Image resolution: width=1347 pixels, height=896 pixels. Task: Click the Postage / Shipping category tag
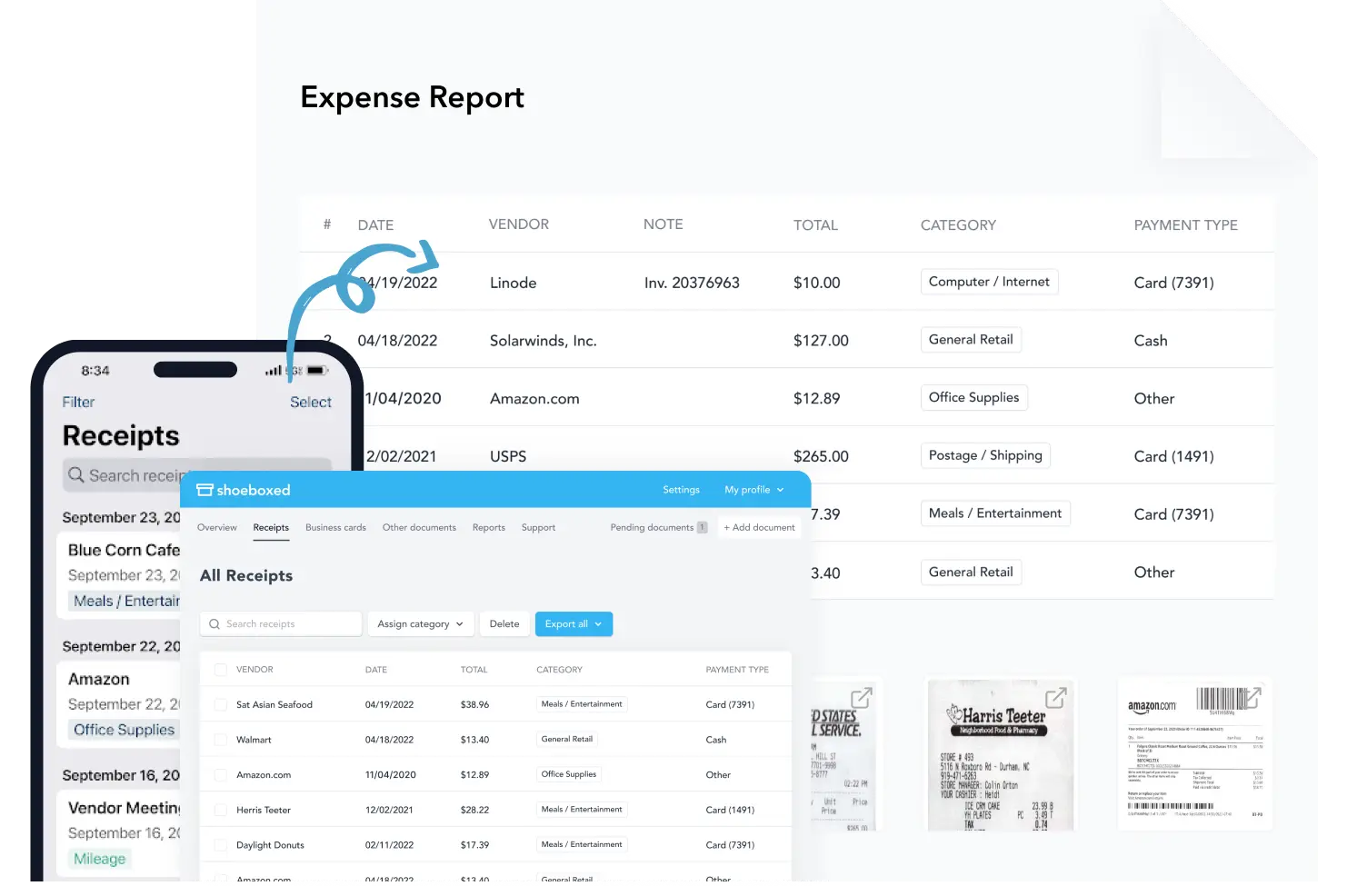(985, 455)
